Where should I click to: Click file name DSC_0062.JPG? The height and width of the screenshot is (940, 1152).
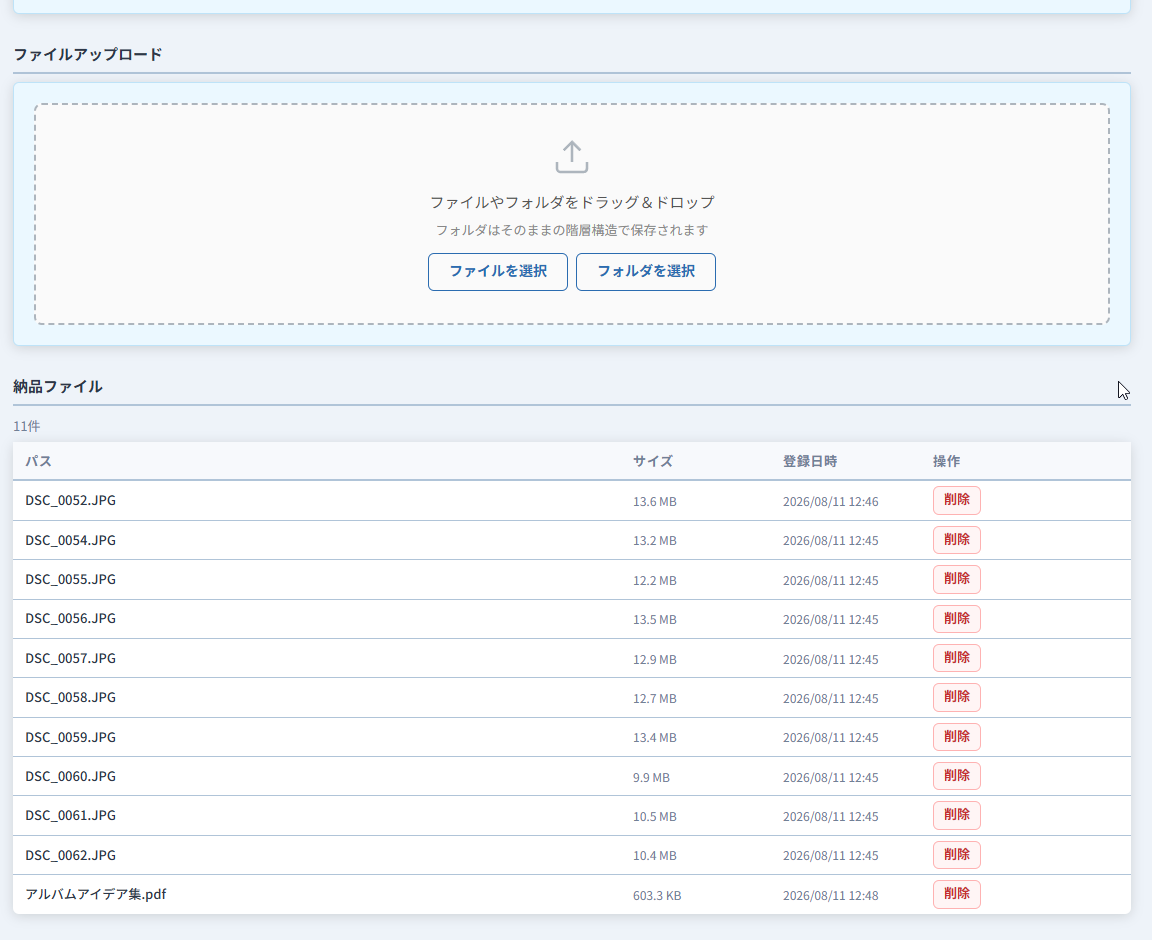coord(71,855)
